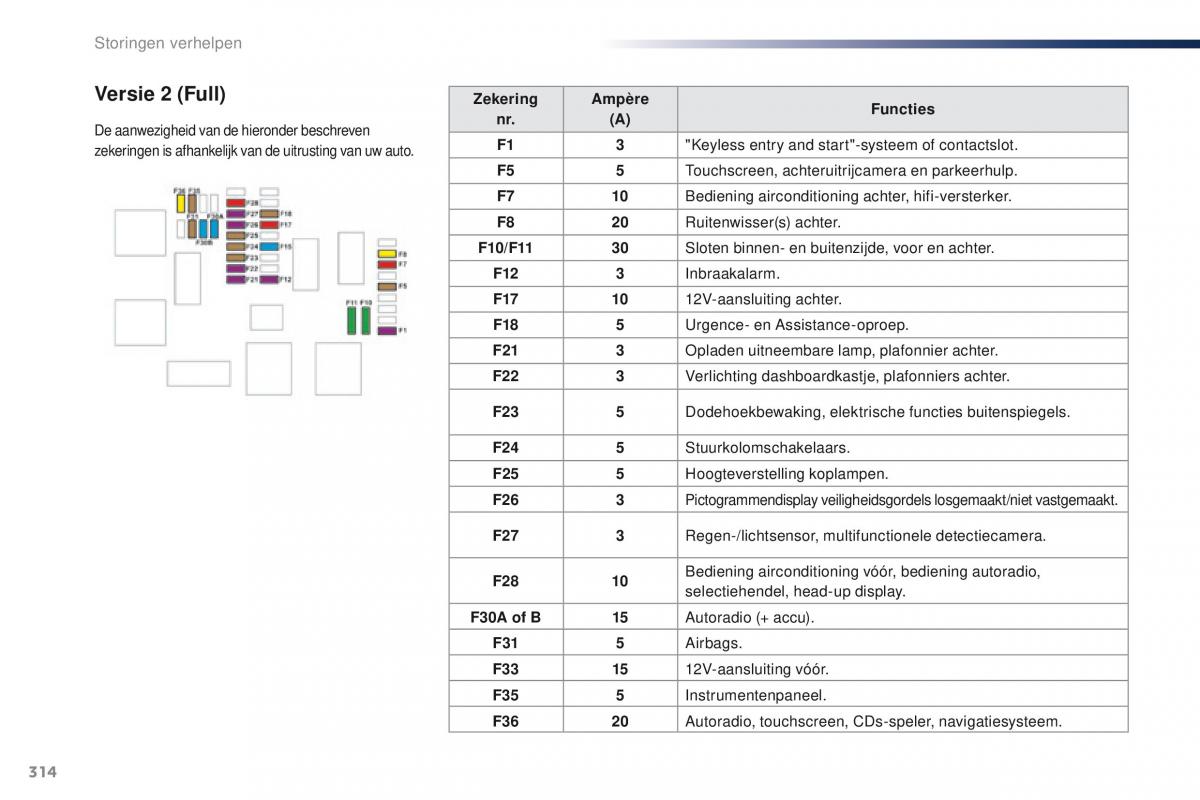This screenshot has height=800, width=1200.
Task: Click the red F7 fuse in diagram
Action: [x=387, y=265]
